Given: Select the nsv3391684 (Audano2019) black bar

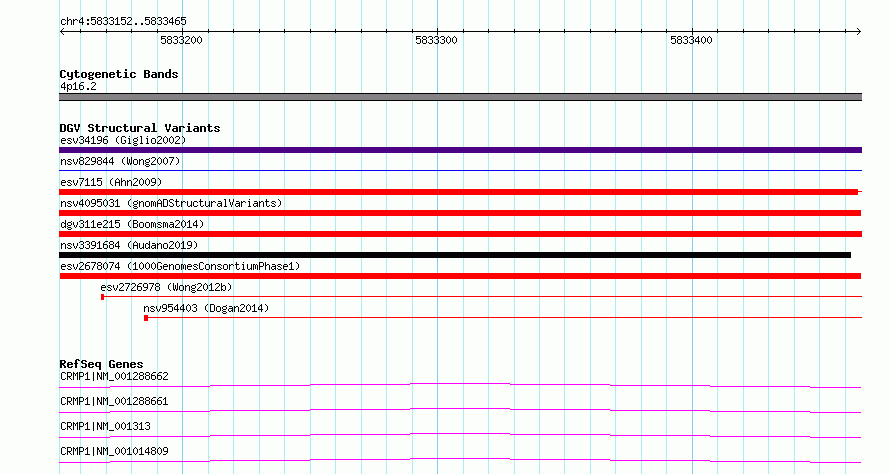Looking at the screenshot, I should [455, 255].
